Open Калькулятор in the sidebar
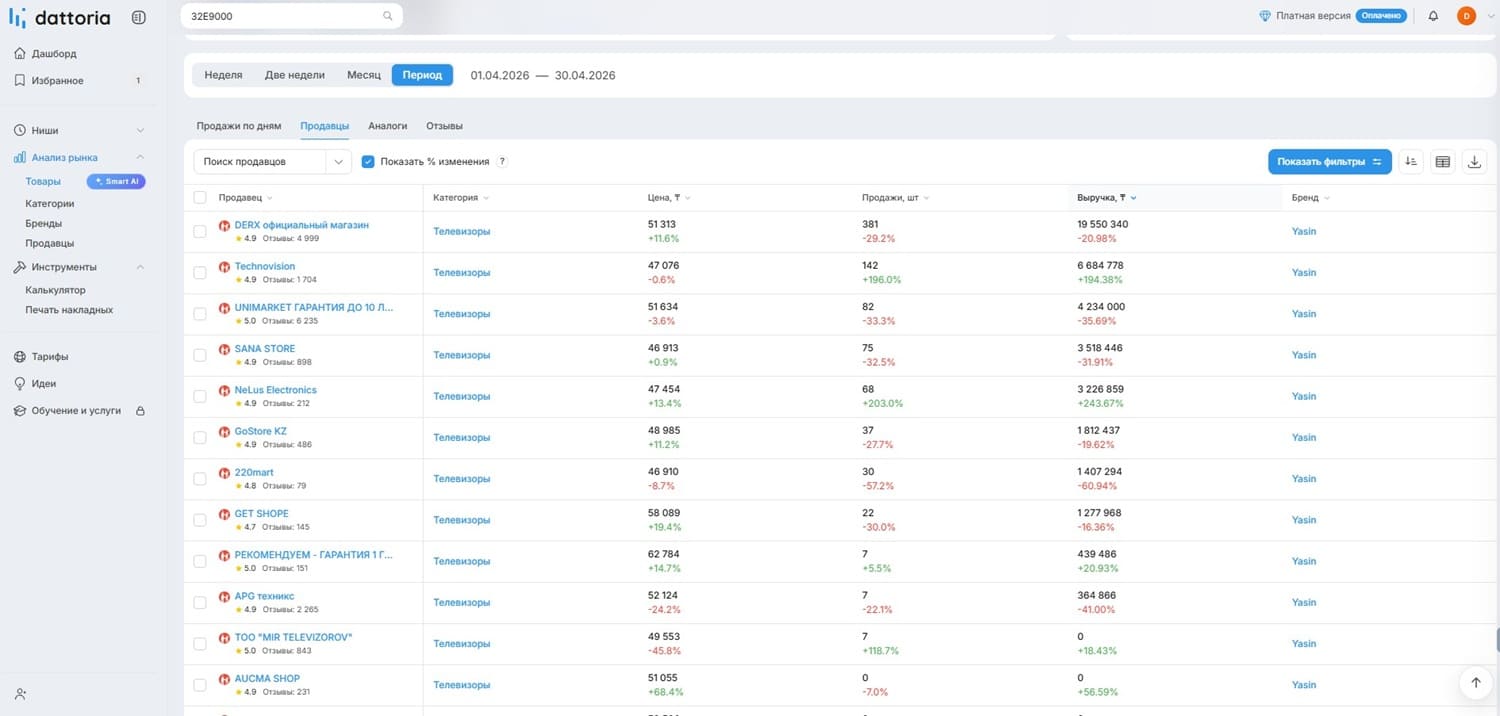1500x716 pixels. [x=56, y=291]
